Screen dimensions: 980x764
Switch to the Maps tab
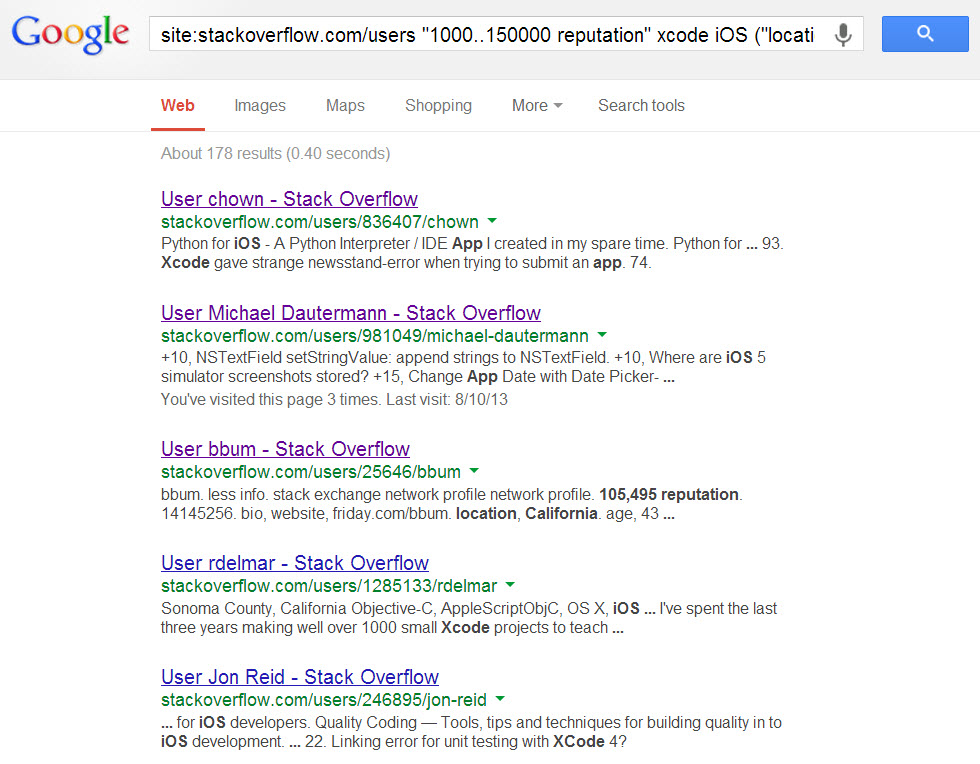tap(345, 106)
